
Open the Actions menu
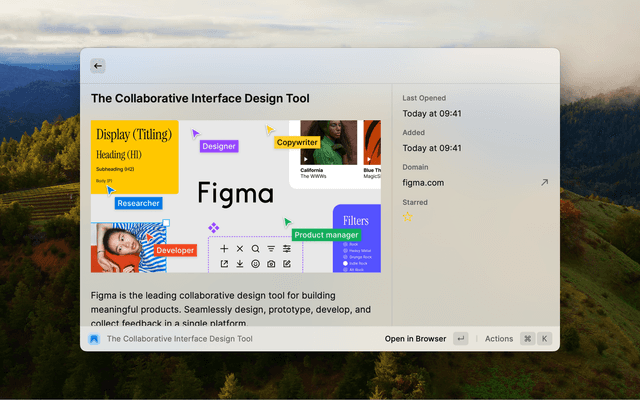click(x=499, y=339)
